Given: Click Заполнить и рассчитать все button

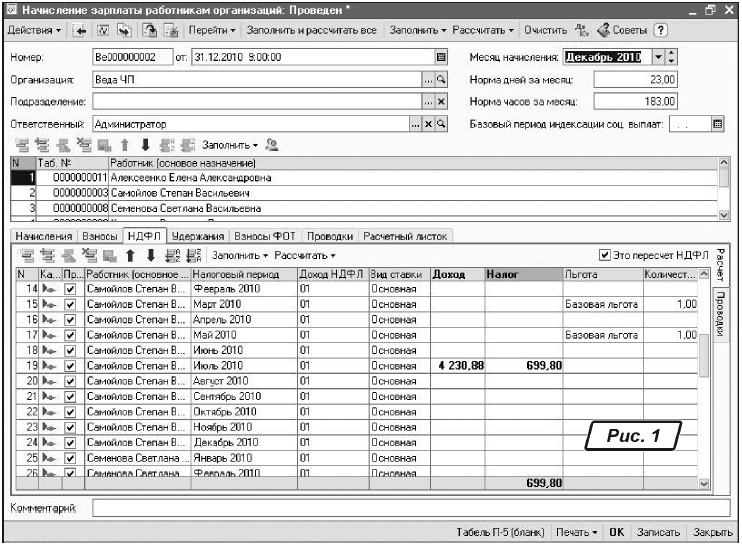Looking at the screenshot, I should pos(310,30).
